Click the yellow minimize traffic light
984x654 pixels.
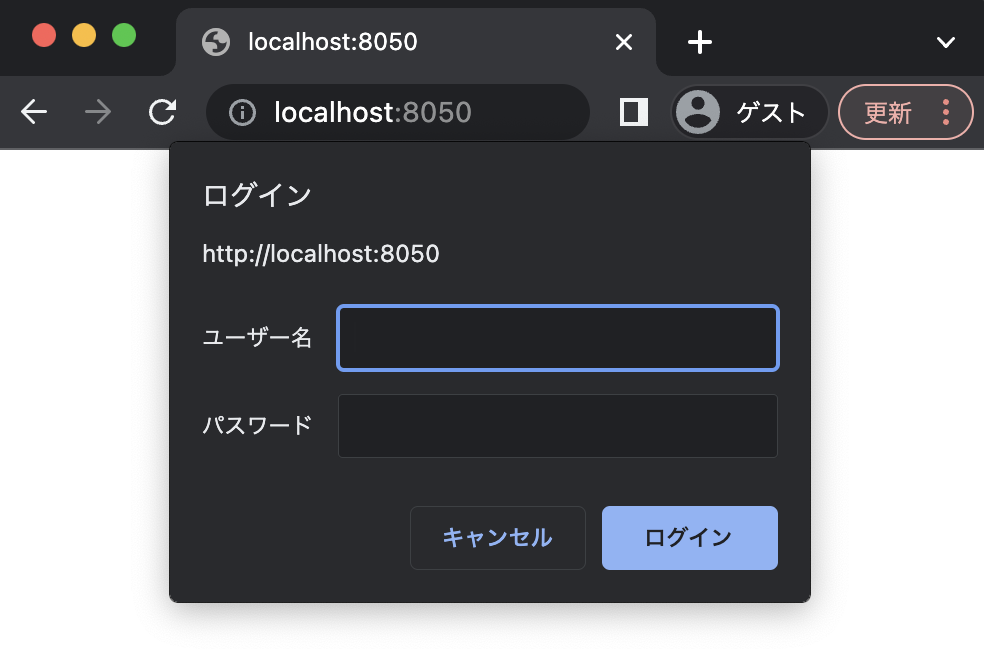pyautogui.click(x=82, y=33)
